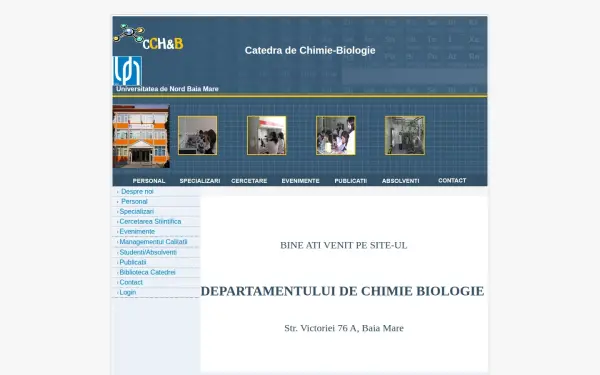Image resolution: width=600 pixels, height=375 pixels.
Task: Open the Contact sidebar link
Action: pos(131,282)
